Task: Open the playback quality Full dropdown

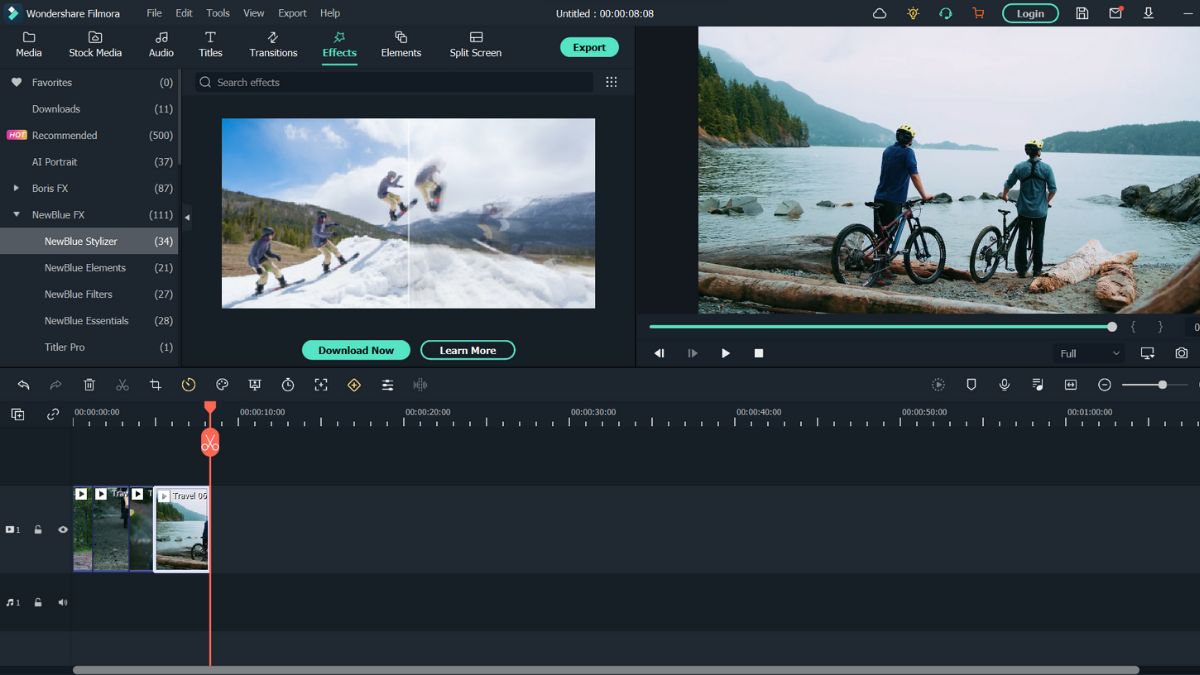Action: click(1088, 353)
